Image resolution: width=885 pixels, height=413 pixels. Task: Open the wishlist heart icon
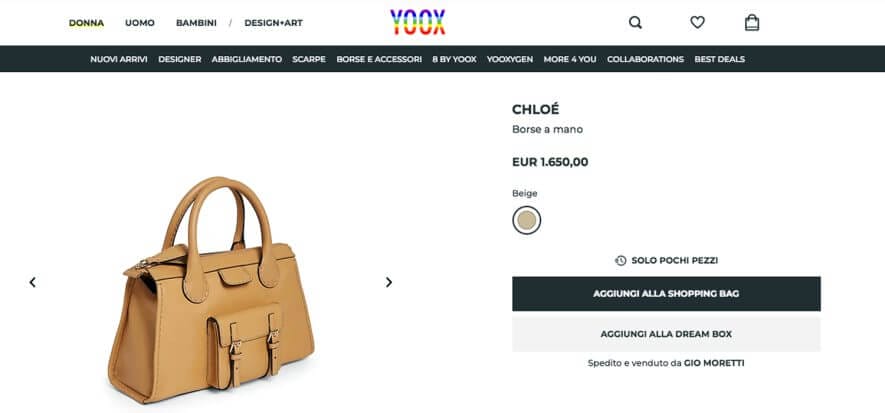click(698, 23)
